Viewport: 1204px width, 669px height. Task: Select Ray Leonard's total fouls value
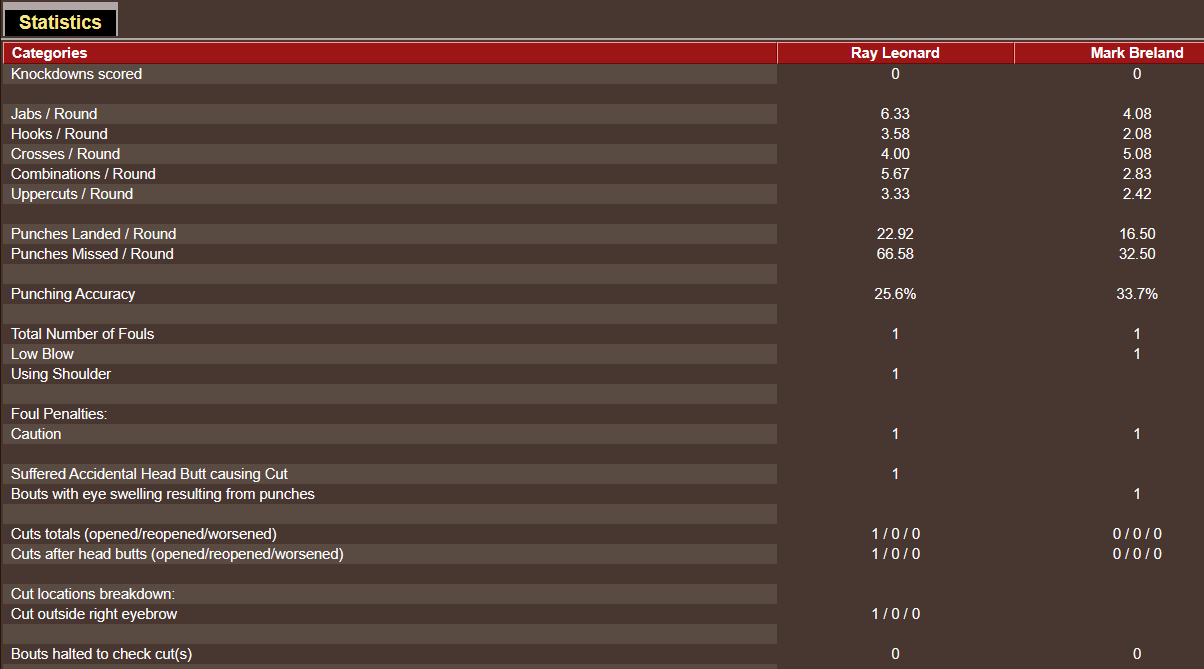tap(895, 334)
